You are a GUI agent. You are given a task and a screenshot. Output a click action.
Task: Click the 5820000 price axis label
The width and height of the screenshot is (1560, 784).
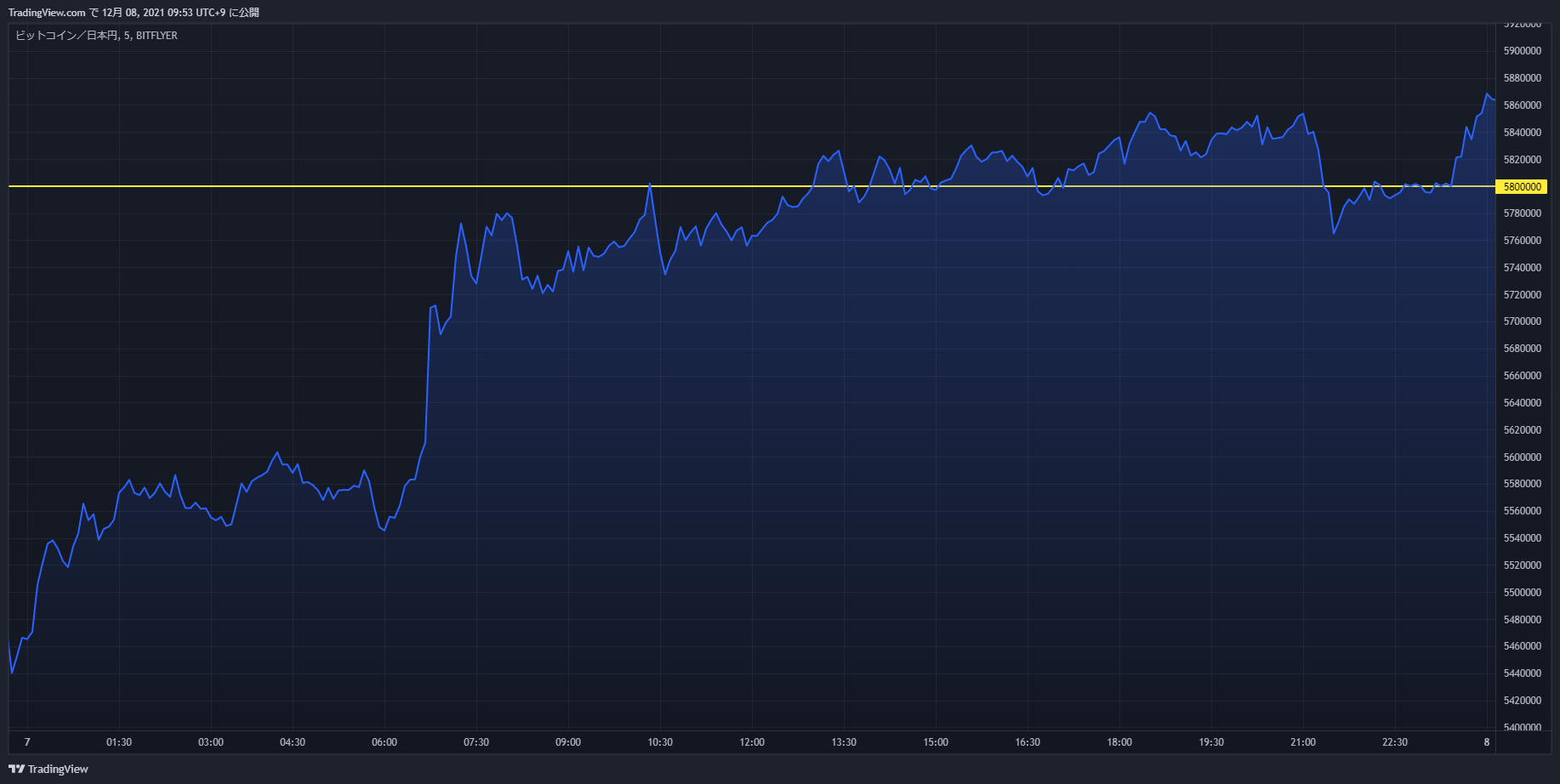[x=1523, y=160]
